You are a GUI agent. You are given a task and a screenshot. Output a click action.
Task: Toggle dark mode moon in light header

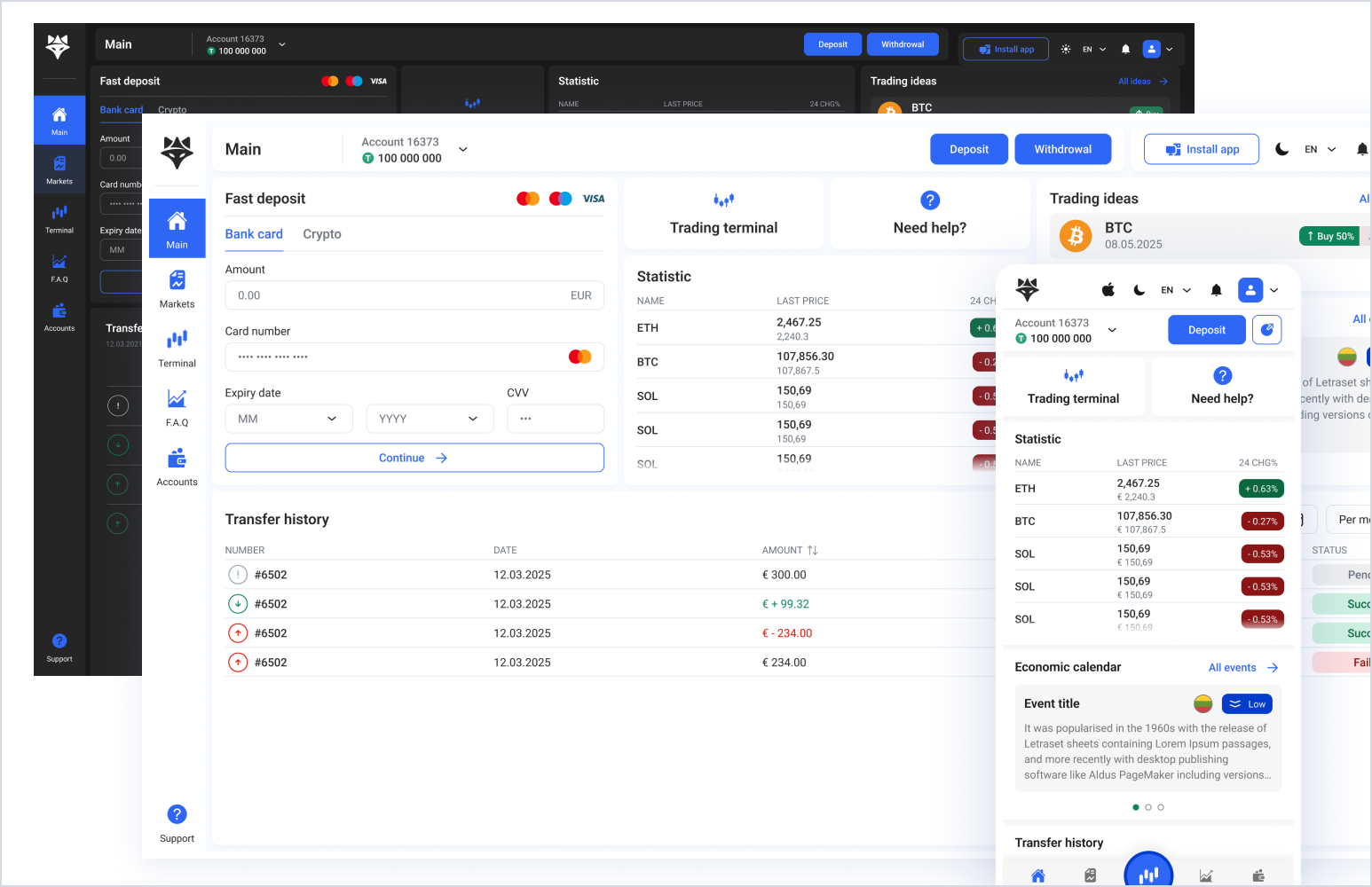point(1281,149)
